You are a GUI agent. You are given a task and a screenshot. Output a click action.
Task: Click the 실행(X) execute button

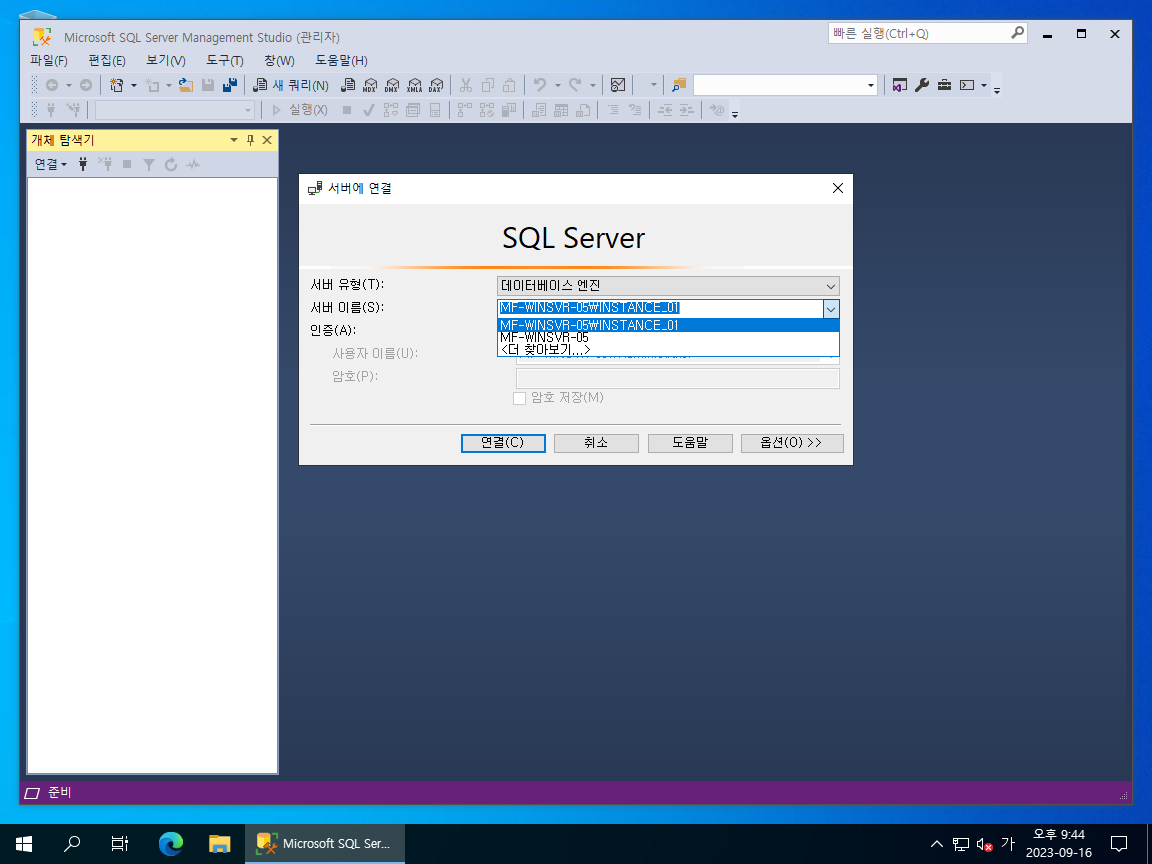point(300,110)
